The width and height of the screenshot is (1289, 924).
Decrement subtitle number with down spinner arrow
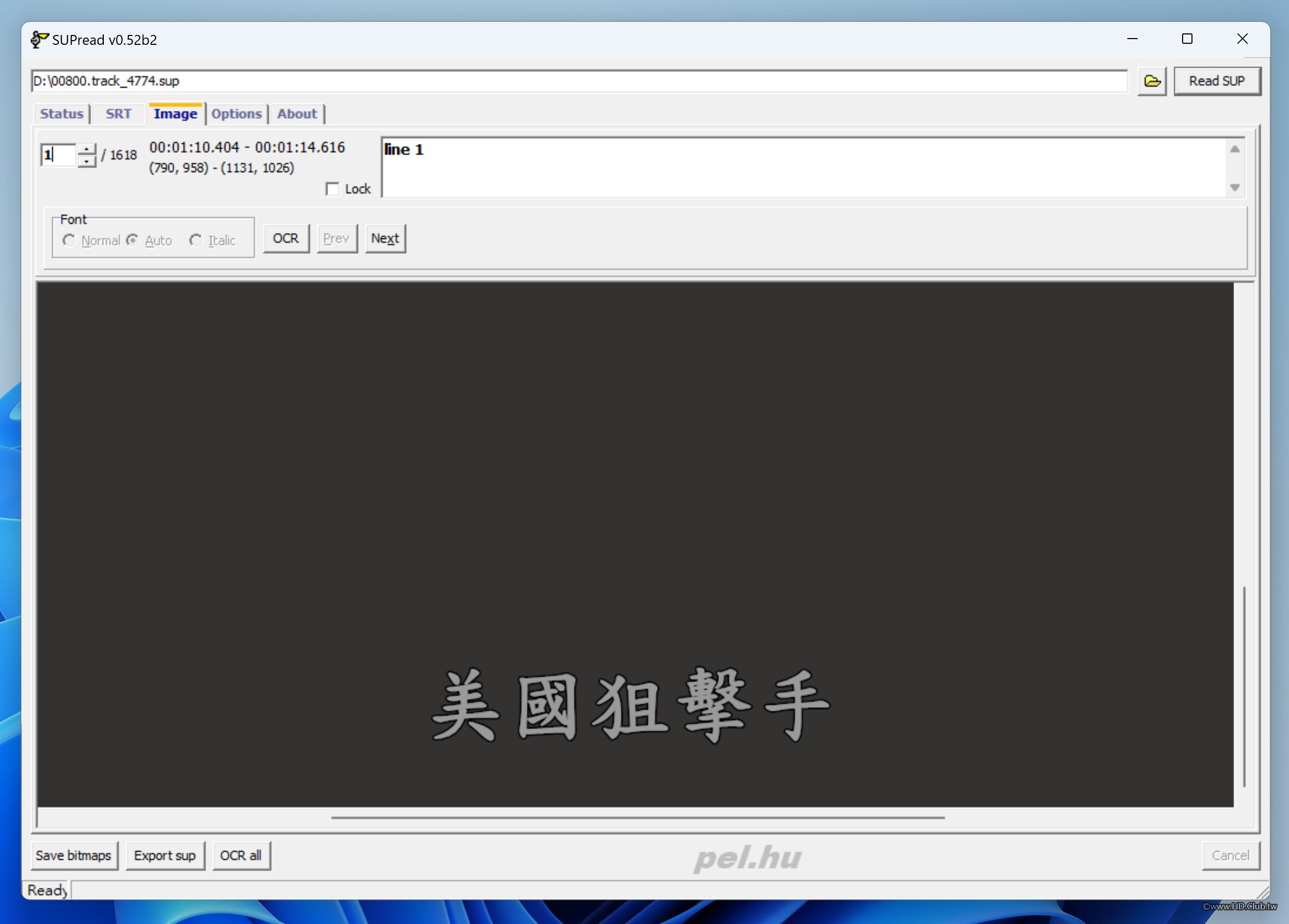click(87, 162)
